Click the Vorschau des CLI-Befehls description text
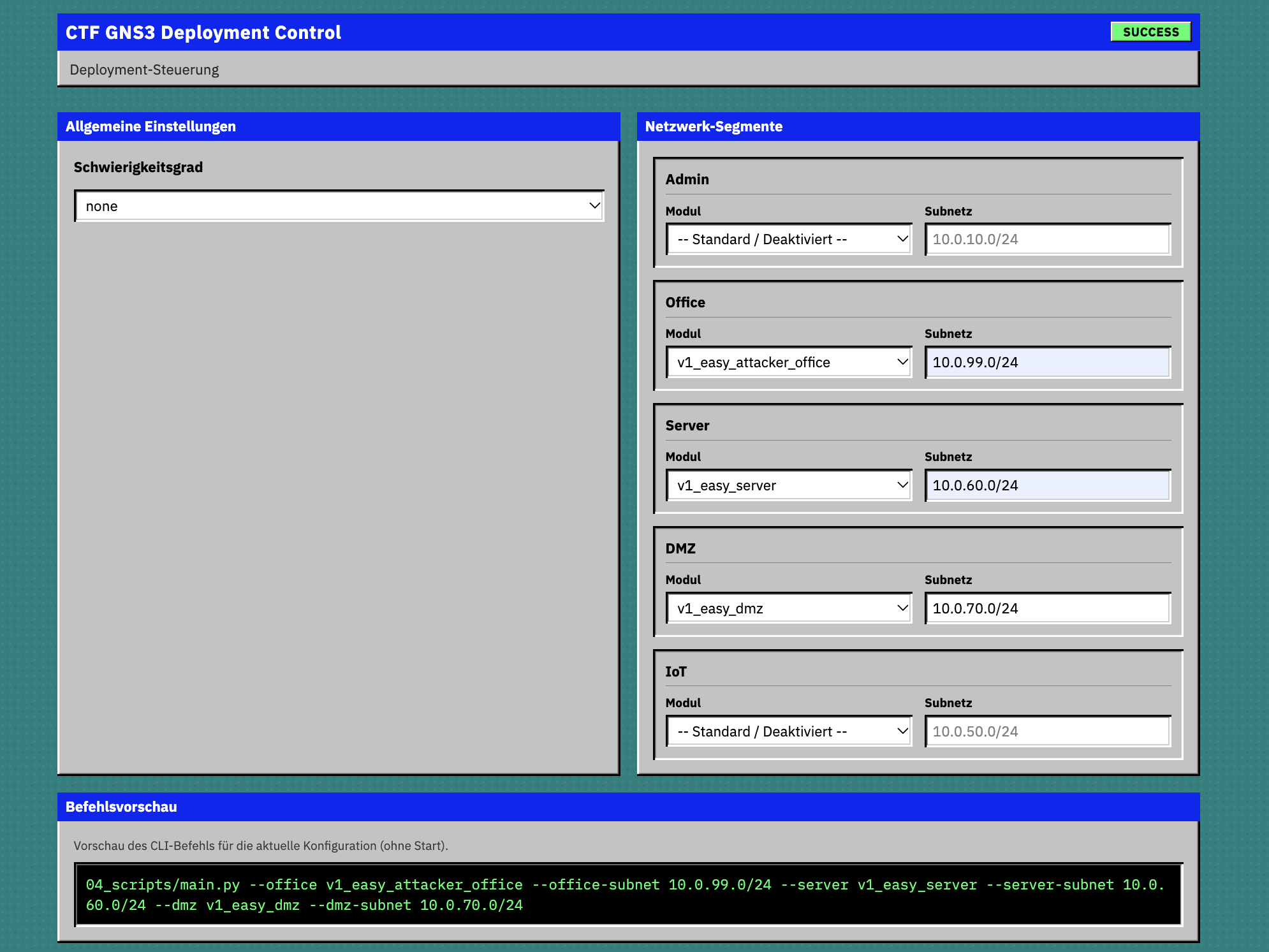The width and height of the screenshot is (1269, 952). pos(261,846)
